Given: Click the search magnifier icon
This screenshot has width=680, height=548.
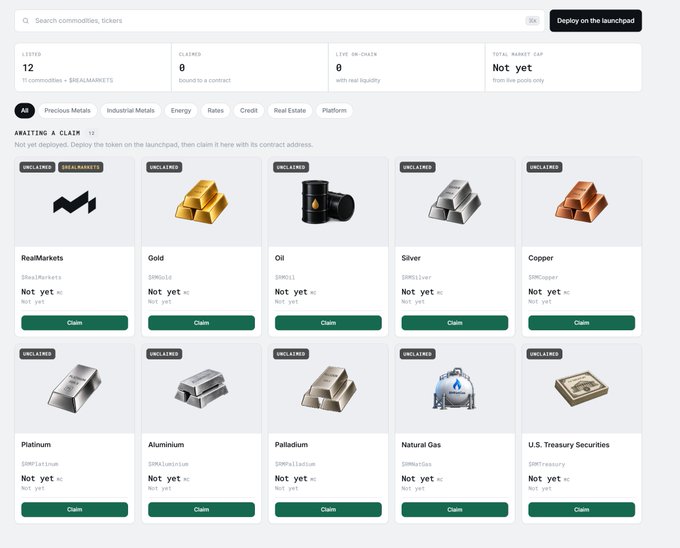Looking at the screenshot, I should coord(26,21).
